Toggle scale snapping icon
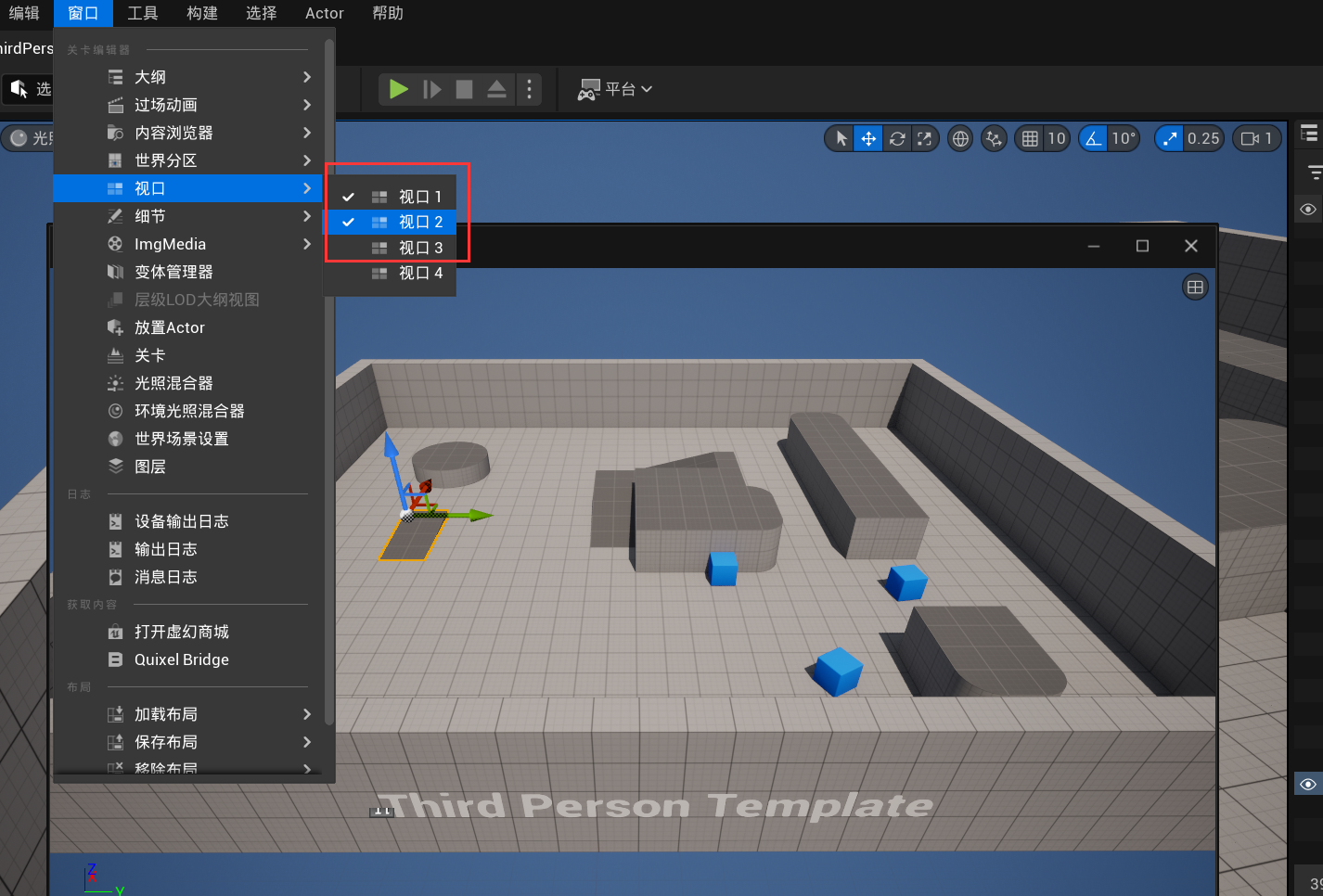 pos(1170,138)
